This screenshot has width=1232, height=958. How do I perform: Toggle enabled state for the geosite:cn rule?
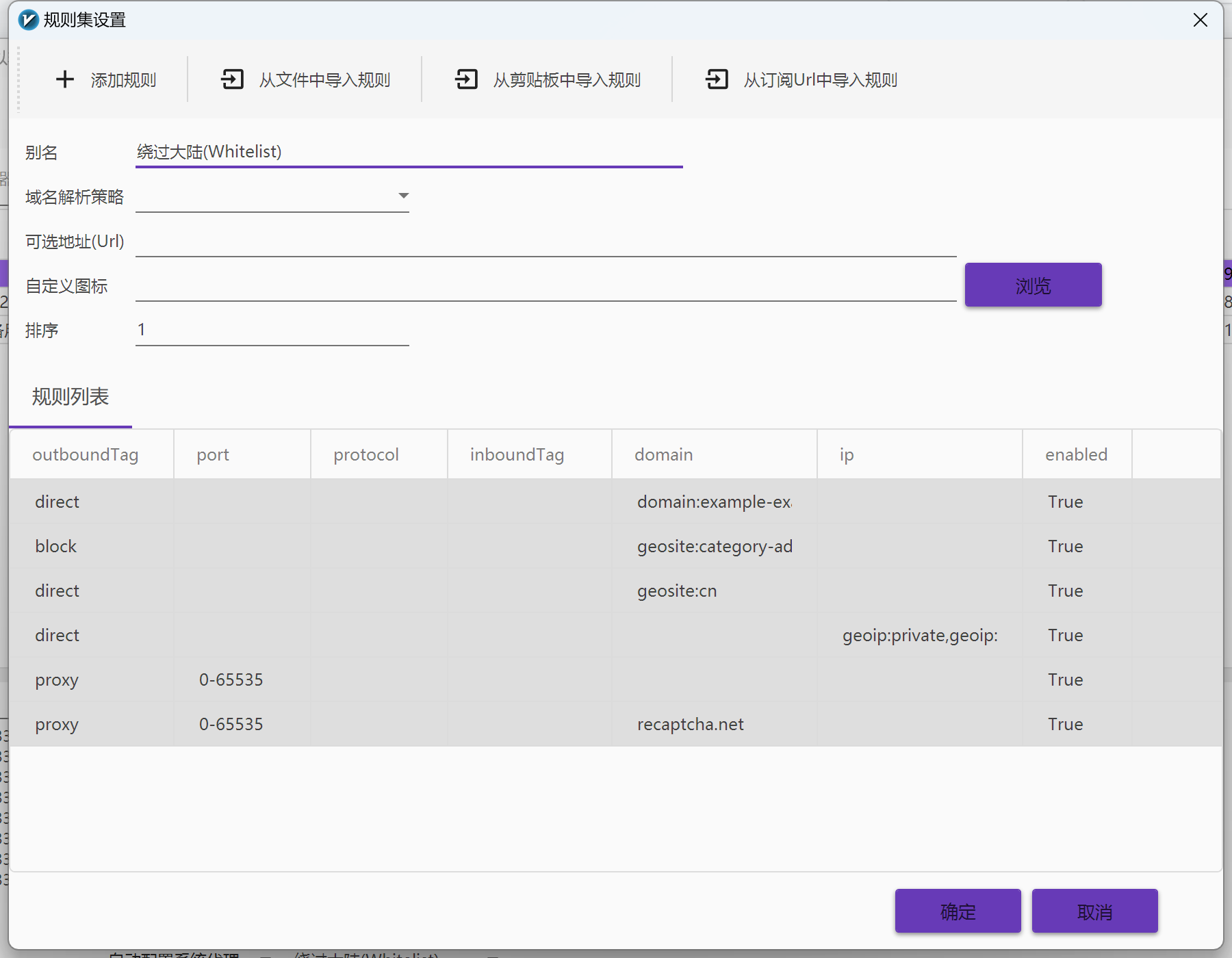tap(1065, 591)
